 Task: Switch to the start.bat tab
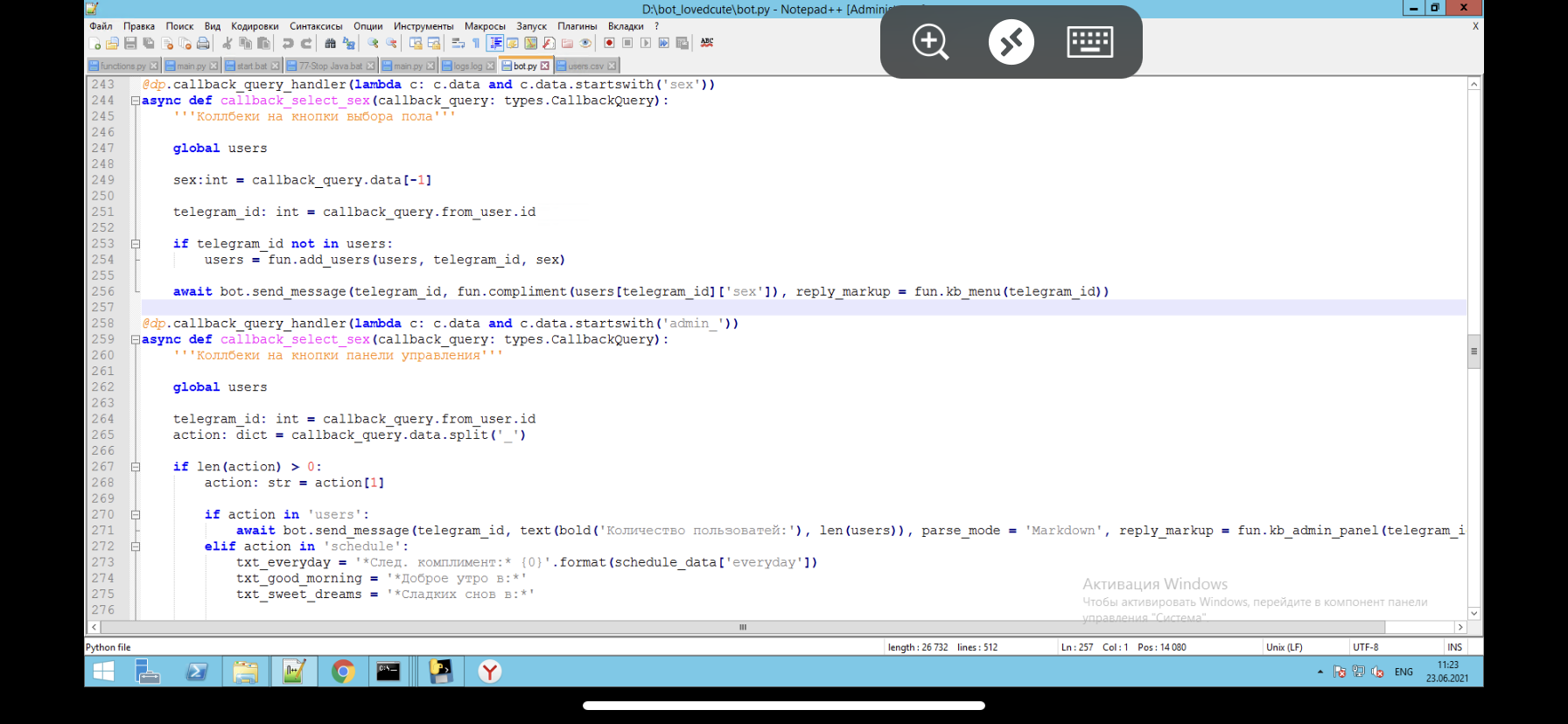[x=252, y=66]
